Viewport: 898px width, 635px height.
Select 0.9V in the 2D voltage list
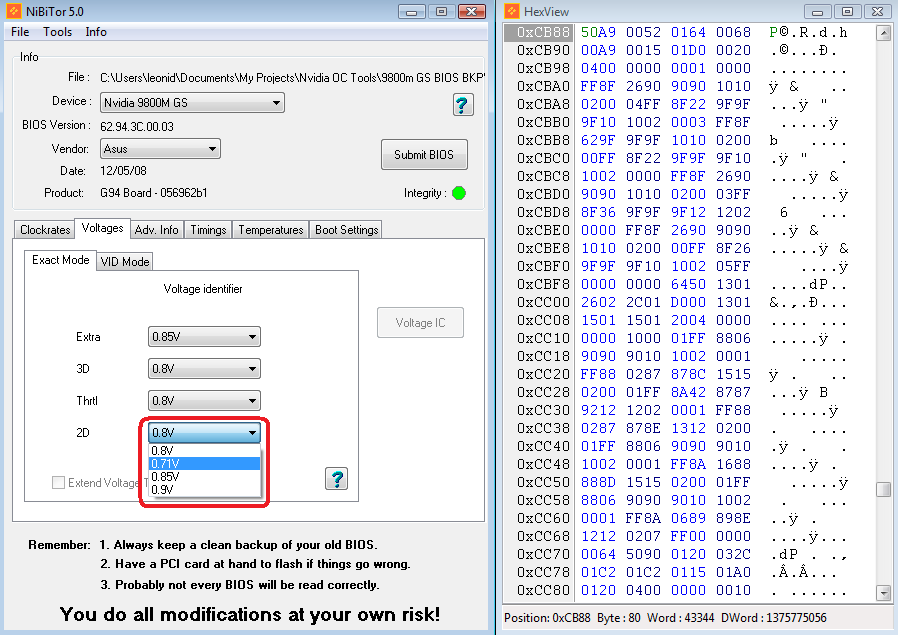tap(204, 490)
